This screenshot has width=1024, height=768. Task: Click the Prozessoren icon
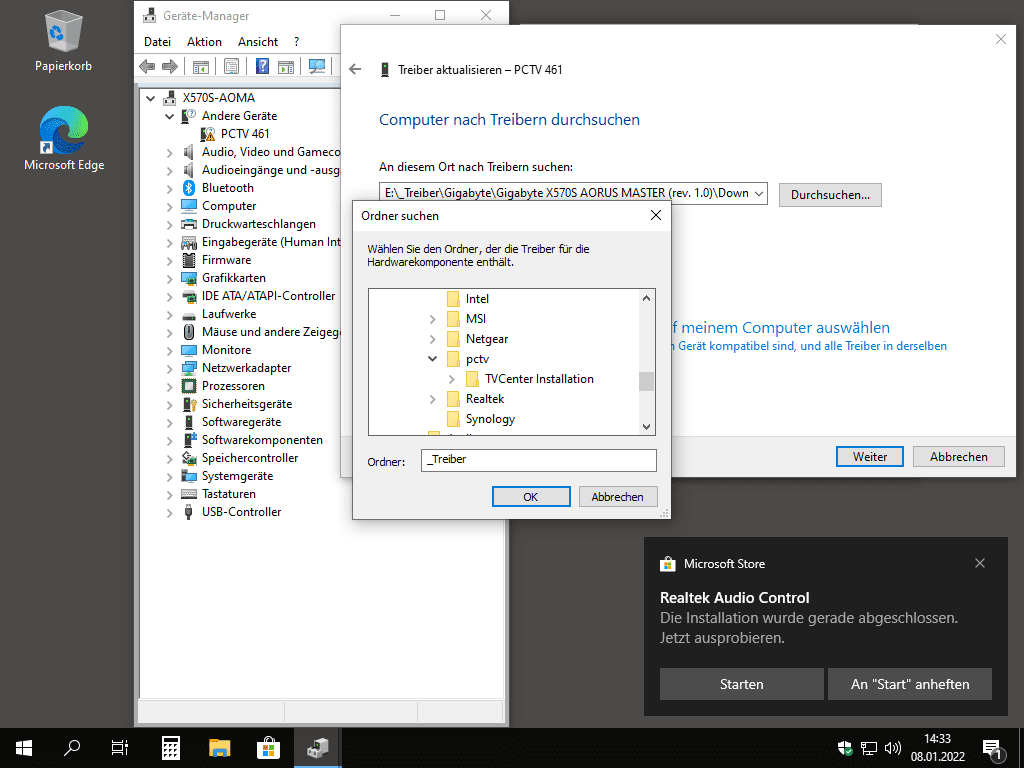click(x=189, y=386)
